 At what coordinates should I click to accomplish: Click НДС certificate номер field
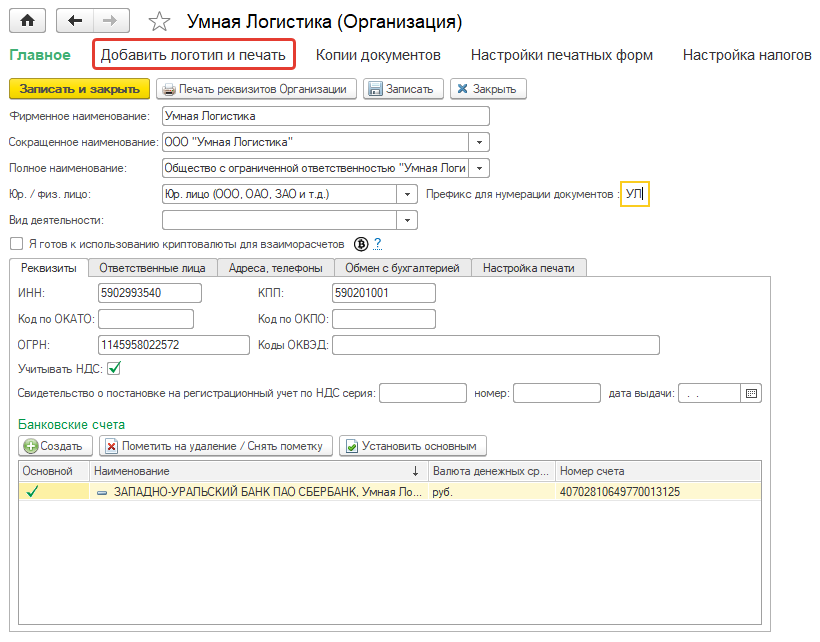point(556,393)
